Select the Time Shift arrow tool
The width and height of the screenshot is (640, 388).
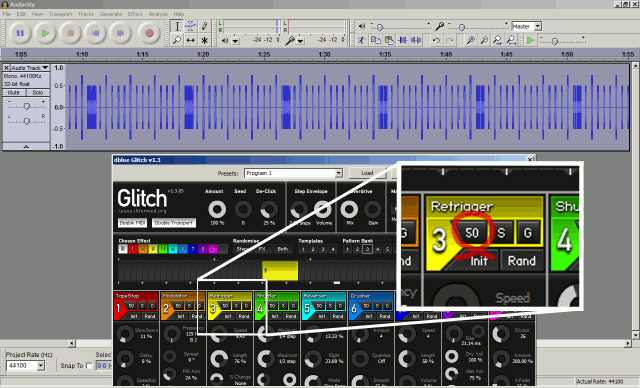coord(191,40)
